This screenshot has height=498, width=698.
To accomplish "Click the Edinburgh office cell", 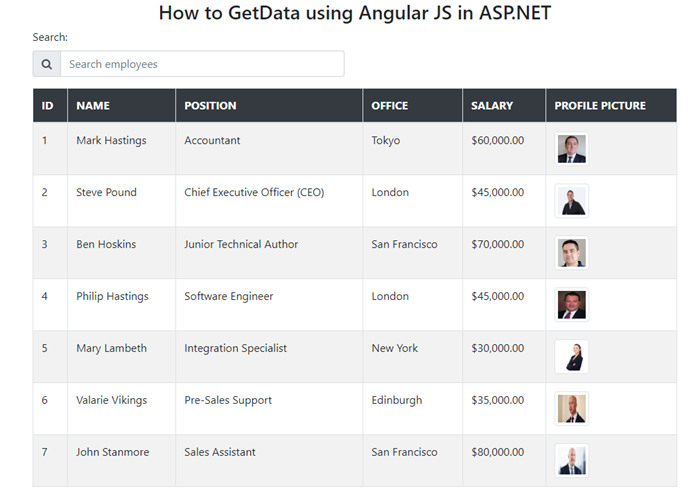I will 397,400.
